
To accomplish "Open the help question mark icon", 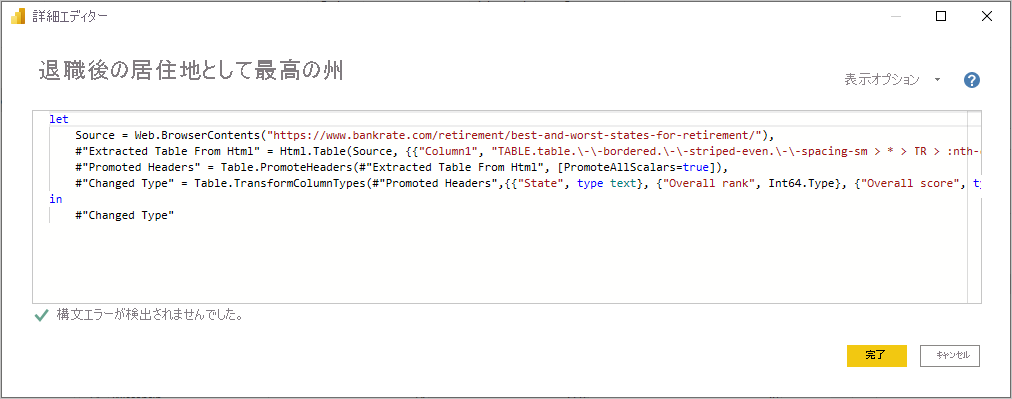I will 972,80.
